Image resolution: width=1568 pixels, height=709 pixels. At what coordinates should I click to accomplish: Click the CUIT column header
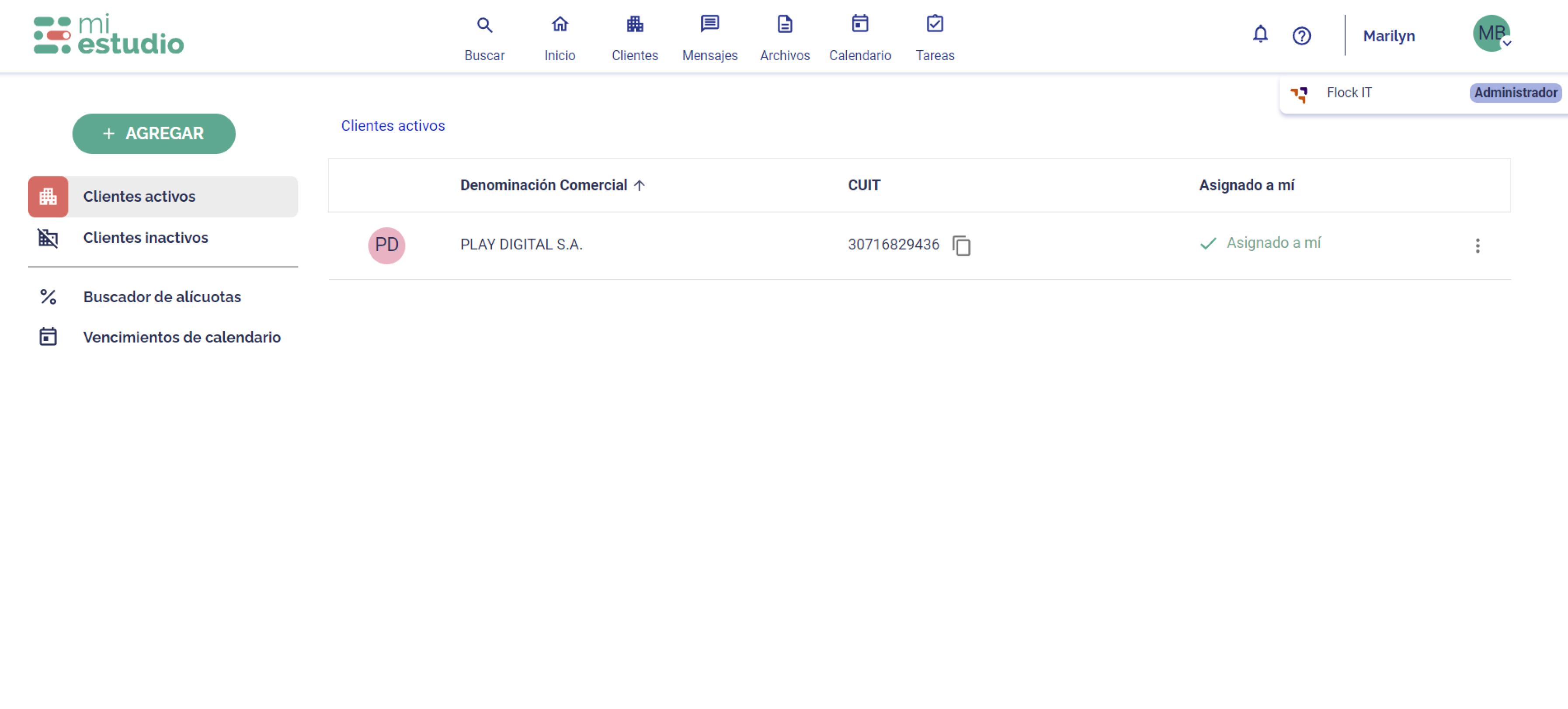[864, 185]
